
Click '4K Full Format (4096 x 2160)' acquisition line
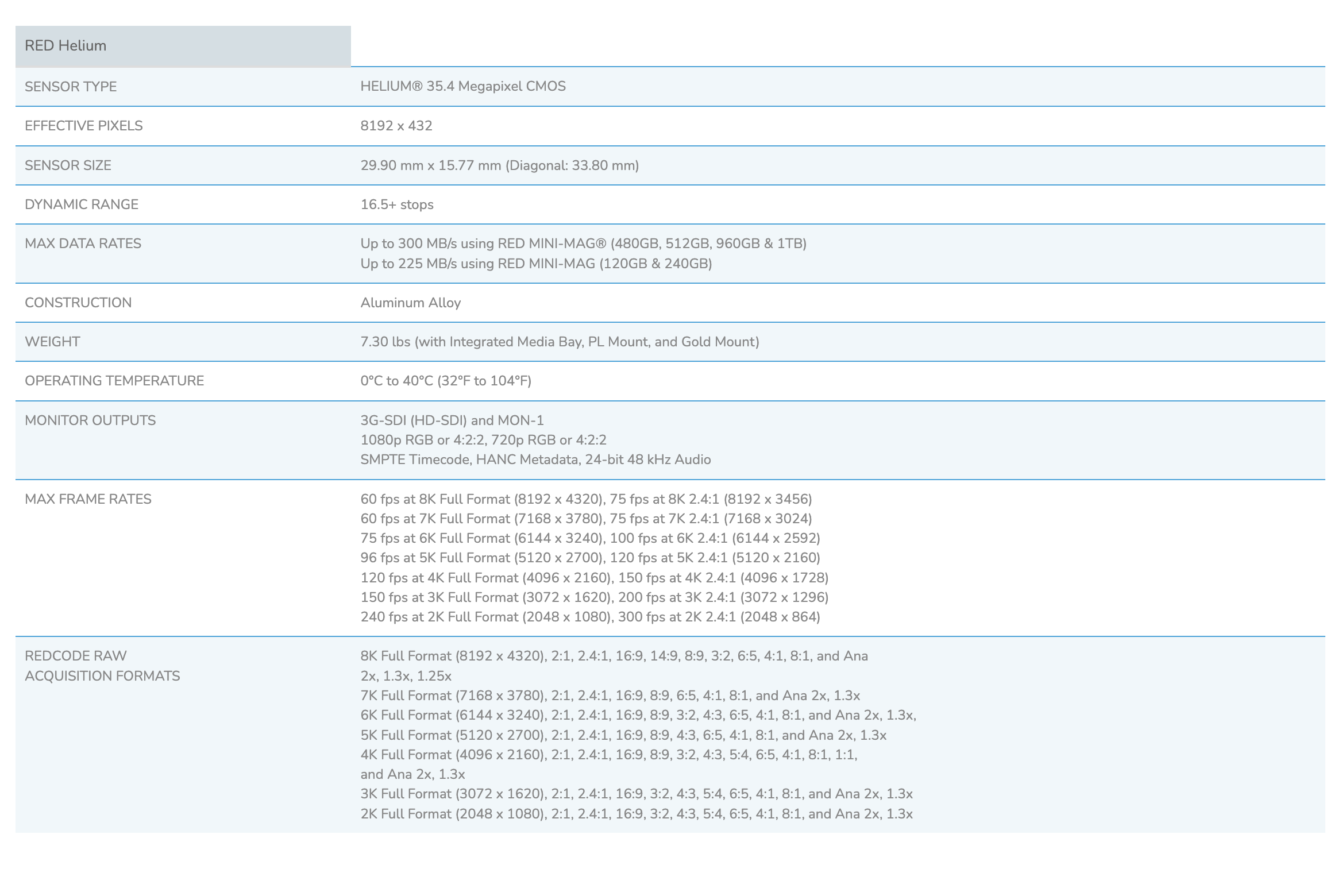coord(609,755)
